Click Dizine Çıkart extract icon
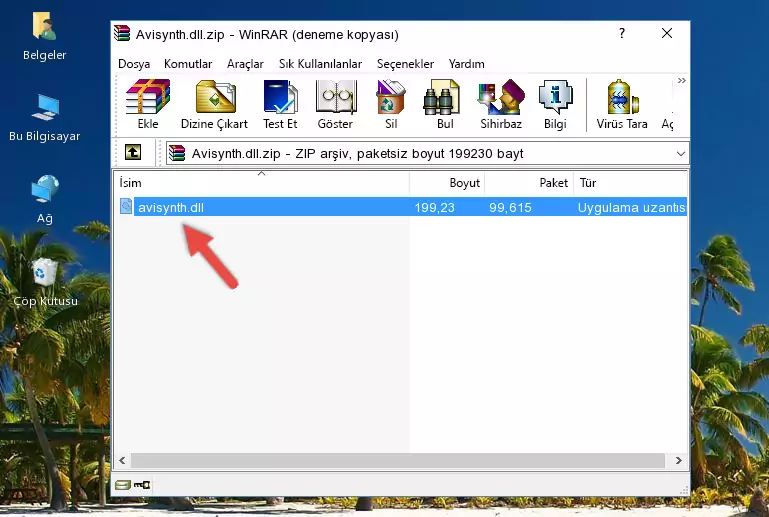This screenshot has height=517, width=769. point(214,104)
